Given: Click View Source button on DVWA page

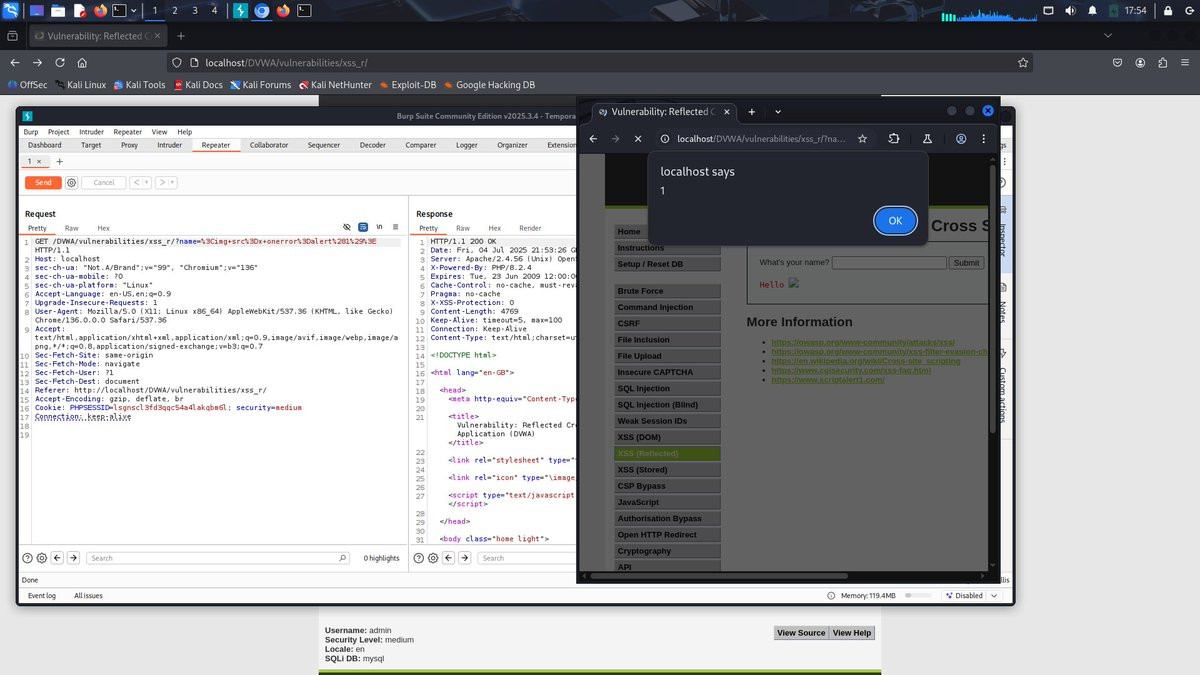Looking at the screenshot, I should [801, 633].
